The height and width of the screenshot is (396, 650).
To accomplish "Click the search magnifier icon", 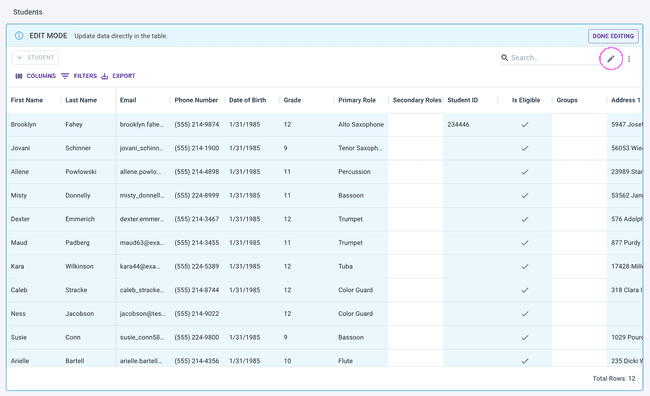I will [504, 58].
